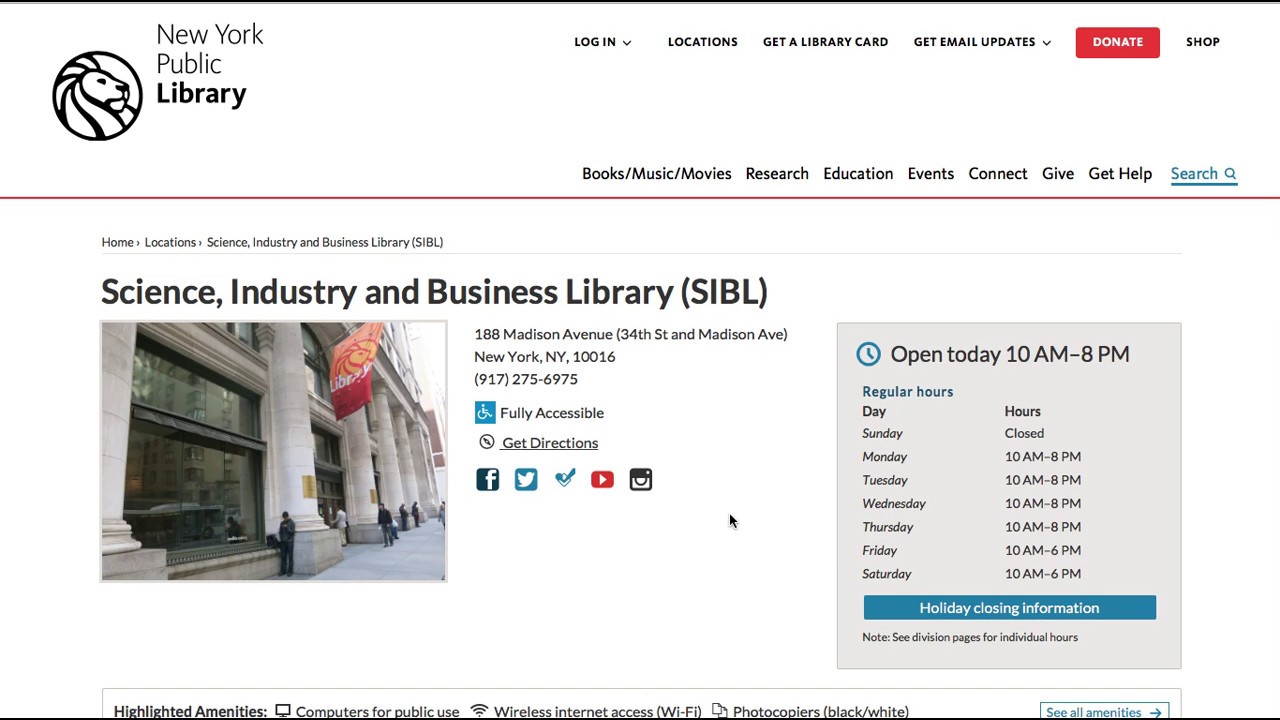Click the wheelchair accessibility icon
This screenshot has height=720, width=1280.
pyautogui.click(x=485, y=412)
